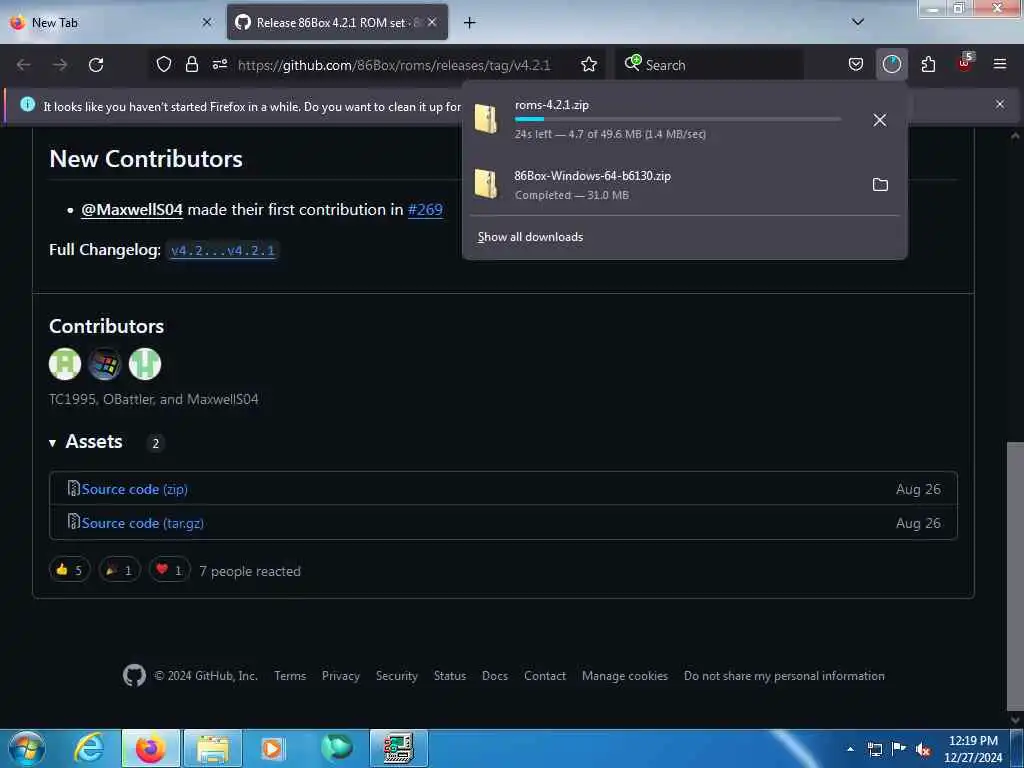
Task: Open the Firefox hamburger menu
Action: click(1000, 65)
